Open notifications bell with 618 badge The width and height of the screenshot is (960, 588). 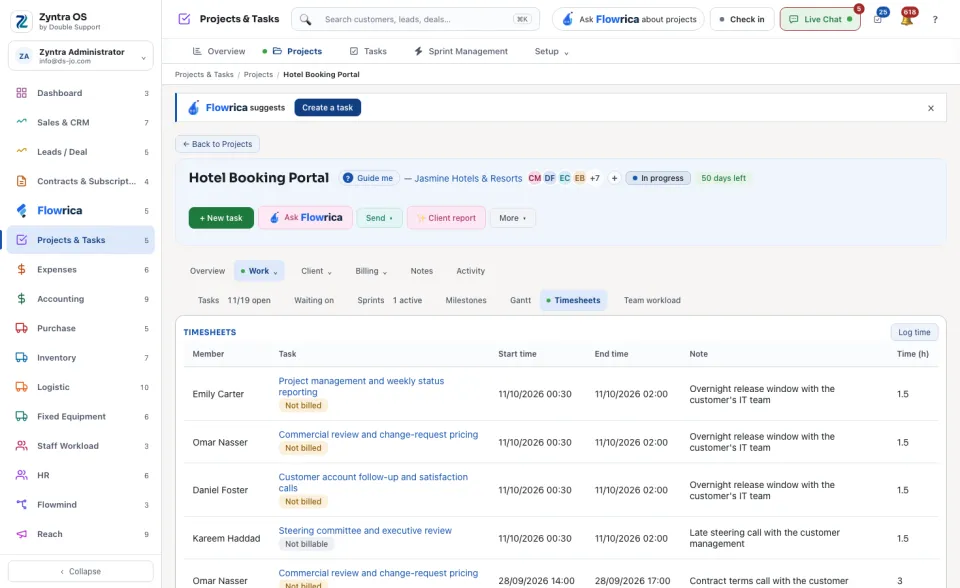point(907,19)
